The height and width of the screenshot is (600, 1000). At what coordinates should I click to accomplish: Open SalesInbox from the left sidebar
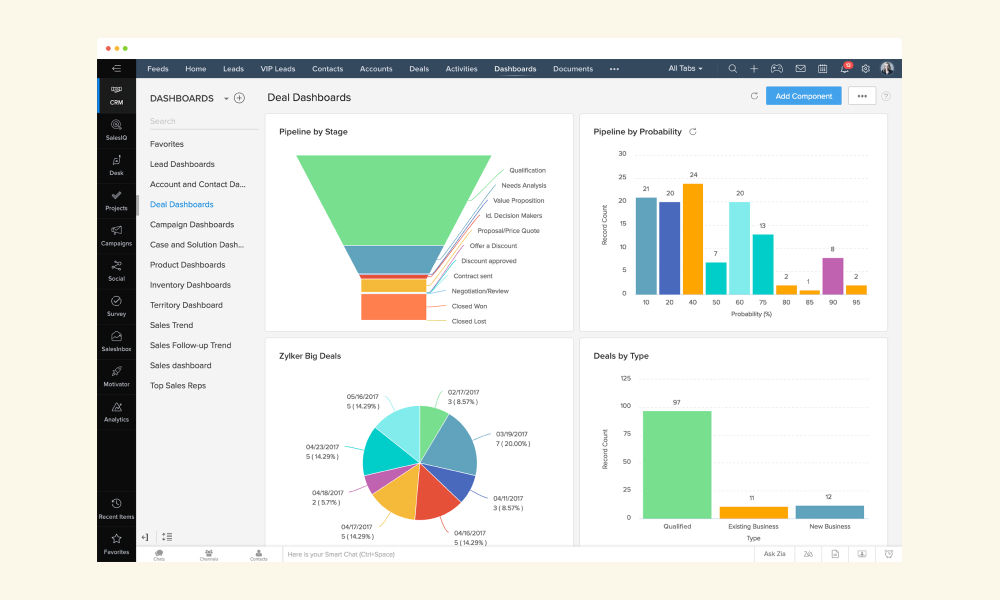(116, 341)
